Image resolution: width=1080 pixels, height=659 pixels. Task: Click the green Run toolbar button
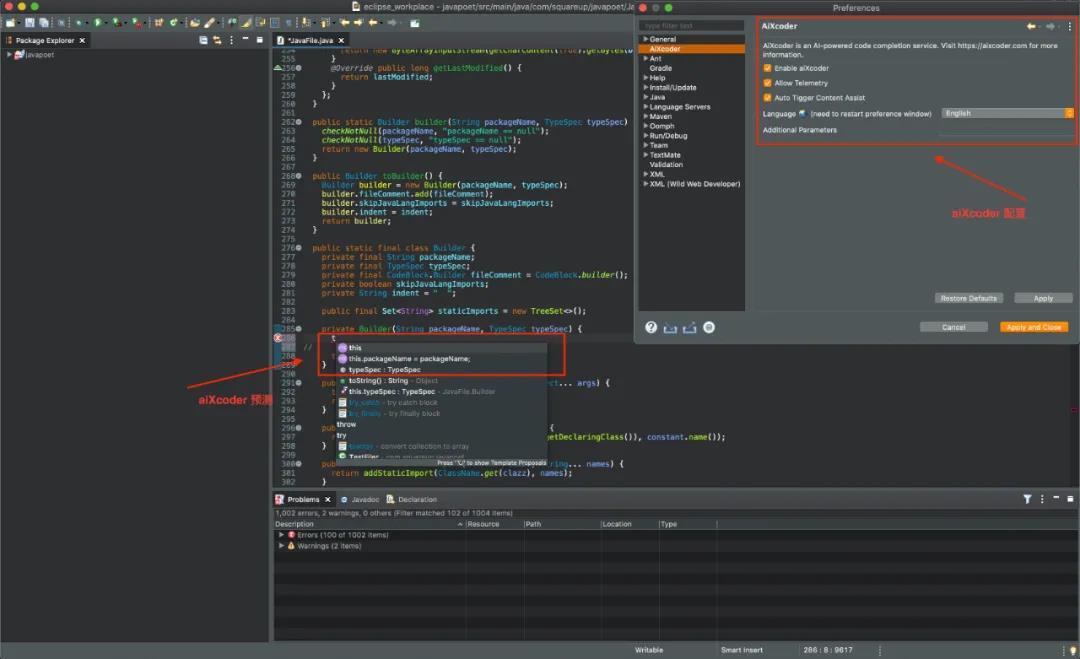(x=96, y=23)
